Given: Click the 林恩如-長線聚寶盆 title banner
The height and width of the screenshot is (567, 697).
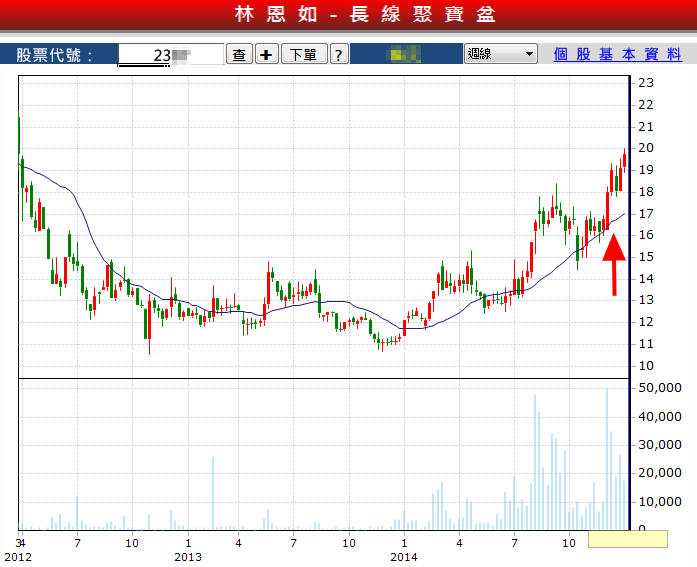Looking at the screenshot, I should pyautogui.click(x=365, y=14).
